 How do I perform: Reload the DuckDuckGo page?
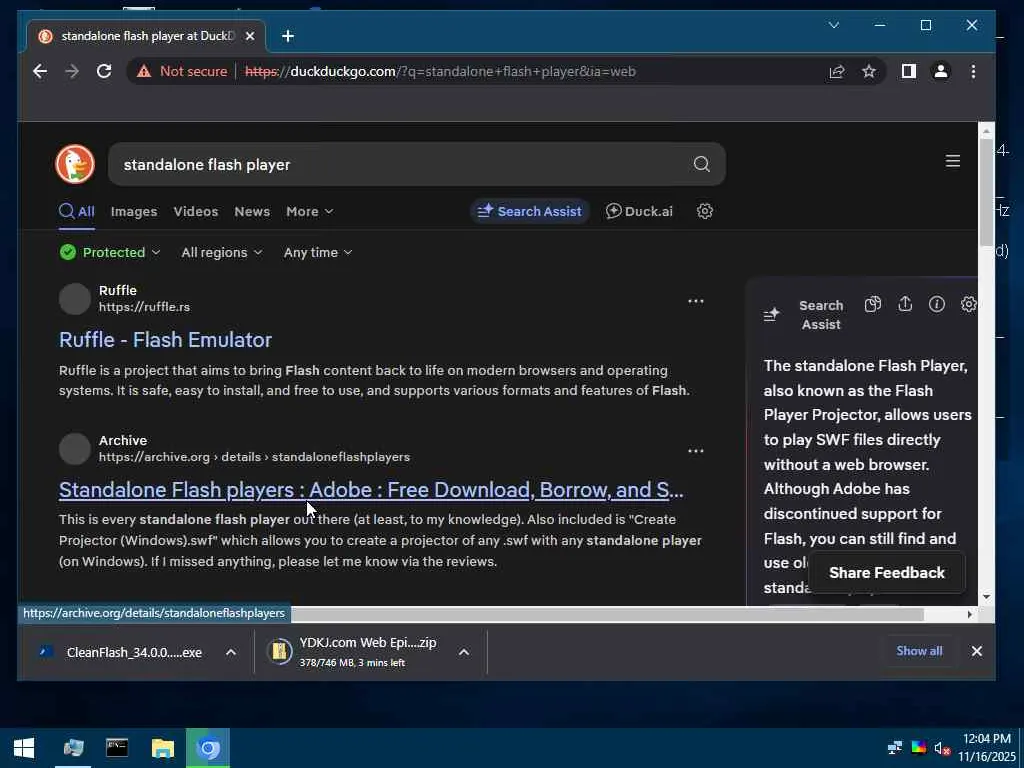point(104,71)
